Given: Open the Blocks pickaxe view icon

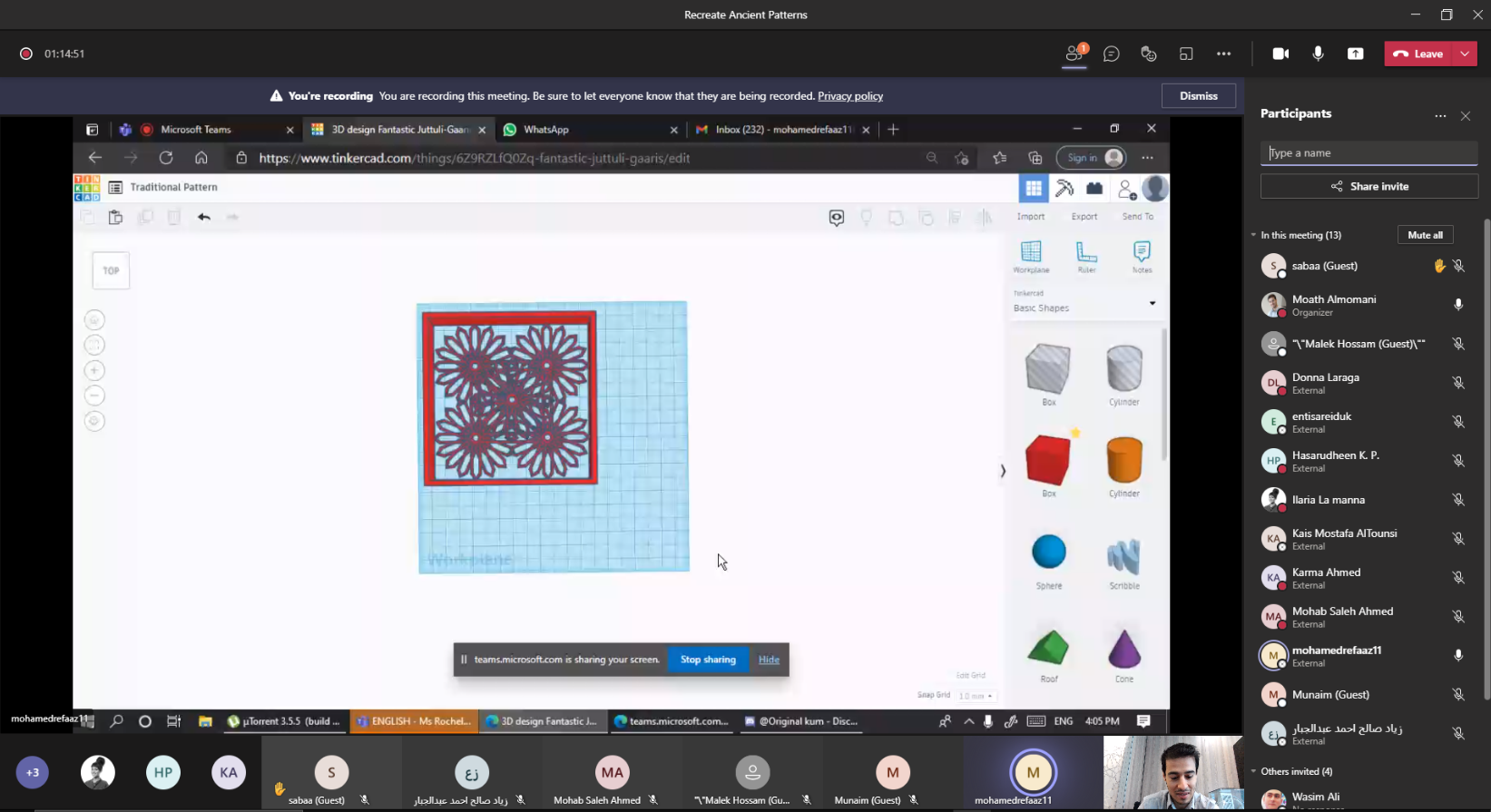Looking at the screenshot, I should click(1064, 188).
